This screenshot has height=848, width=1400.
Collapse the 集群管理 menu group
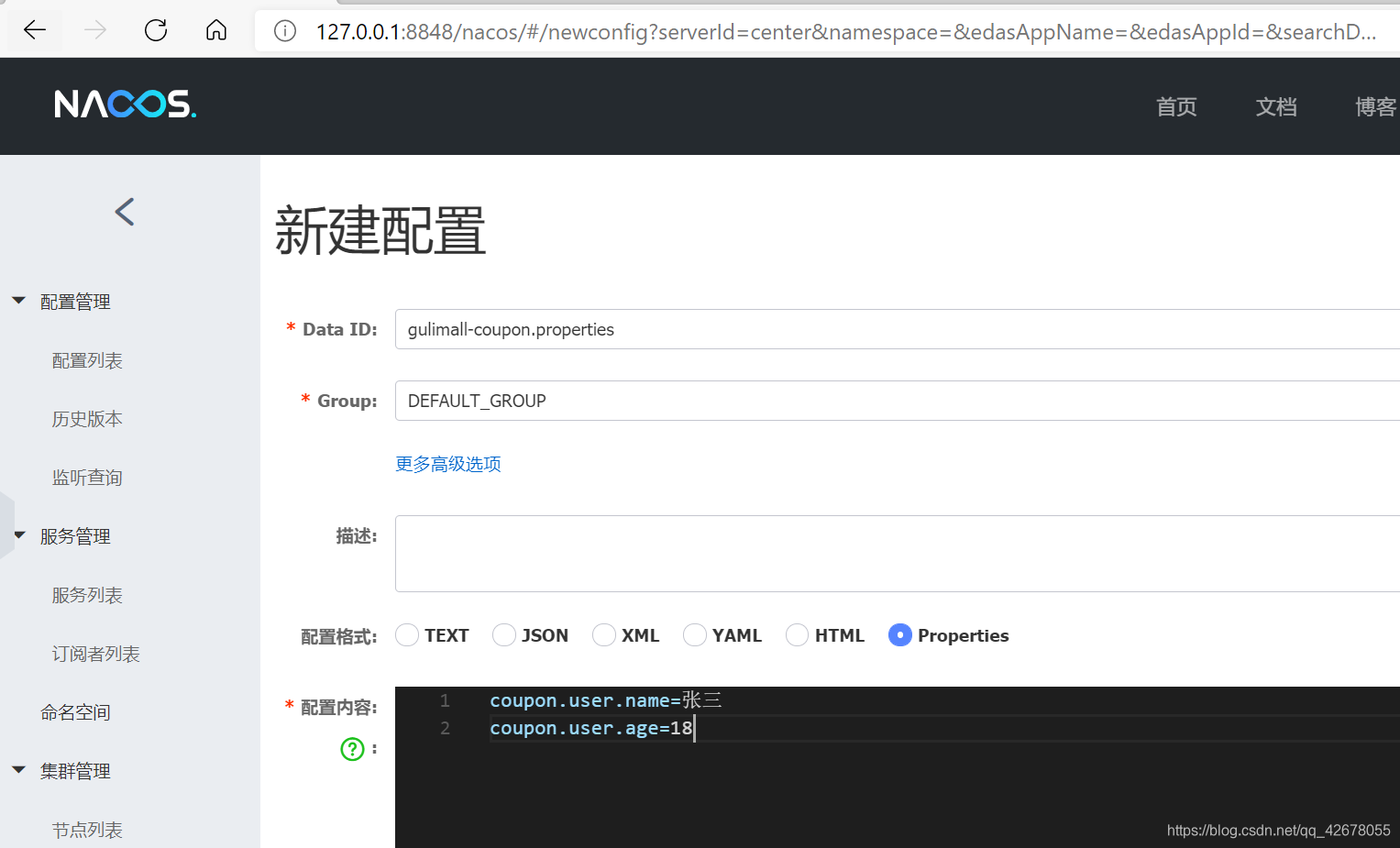pos(18,770)
